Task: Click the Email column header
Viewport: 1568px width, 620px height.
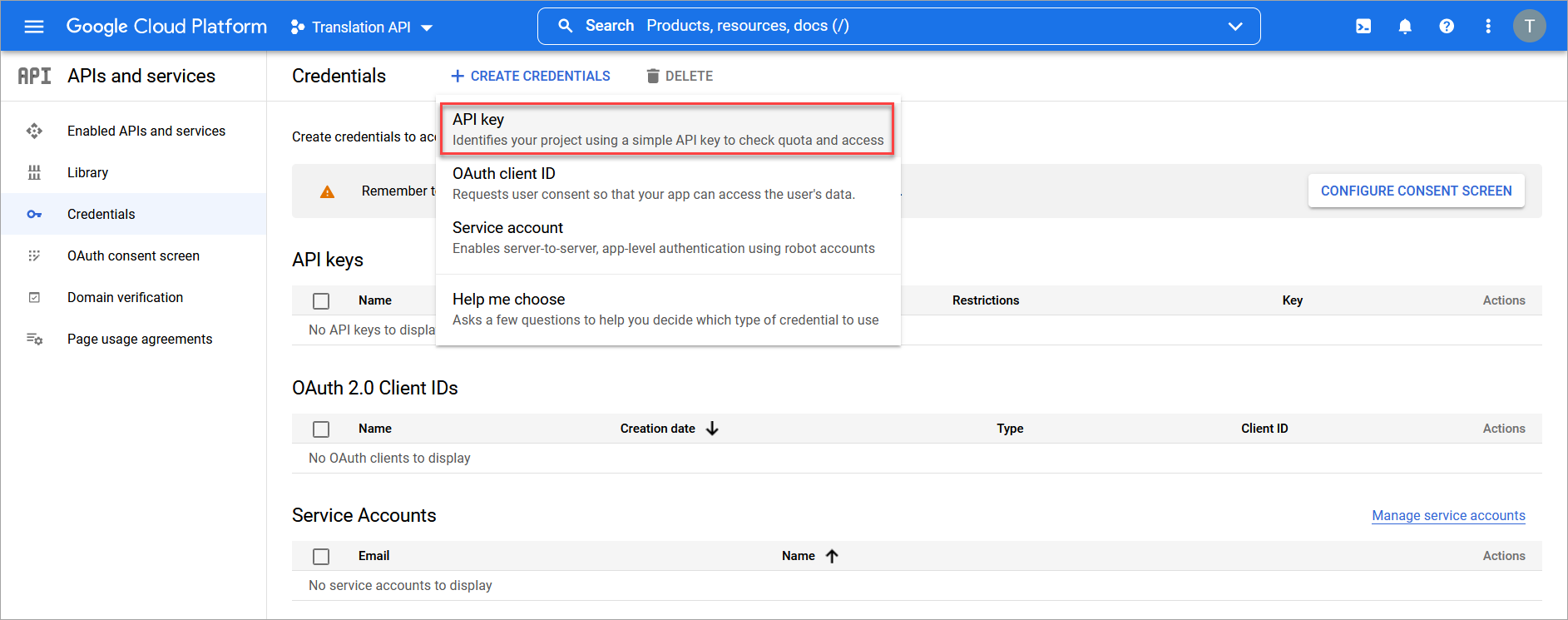Action: 373,556
